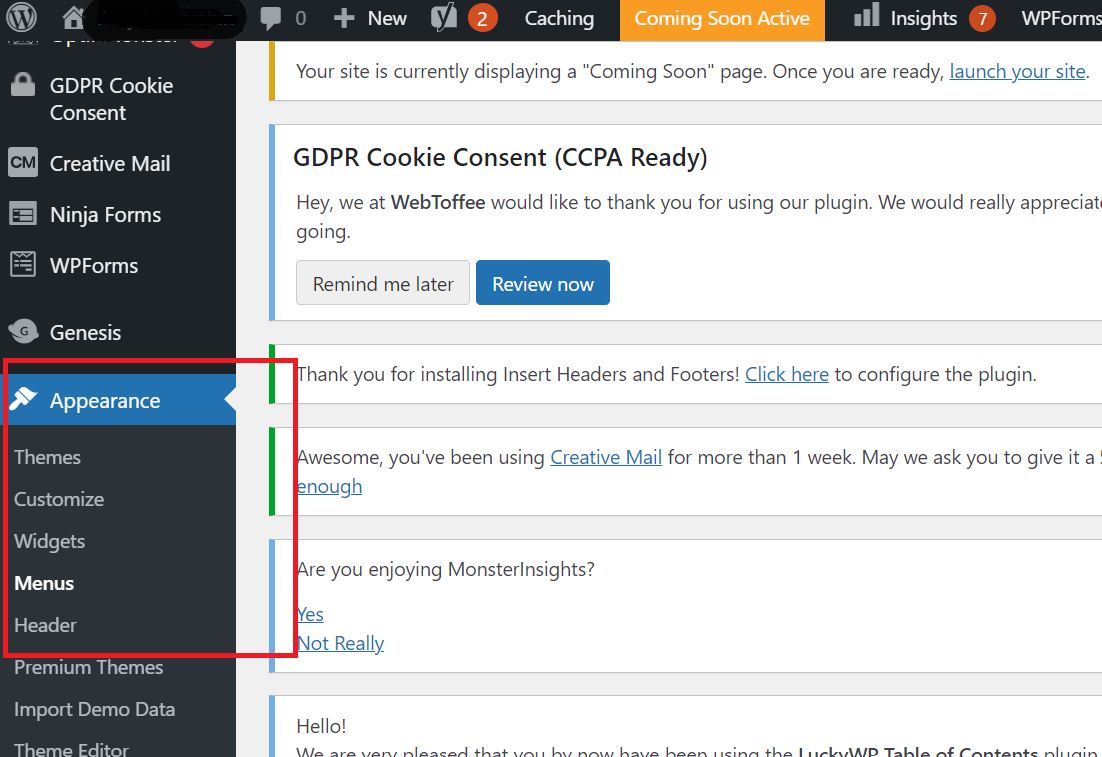Open the Creative Mail notice link

coord(606,458)
